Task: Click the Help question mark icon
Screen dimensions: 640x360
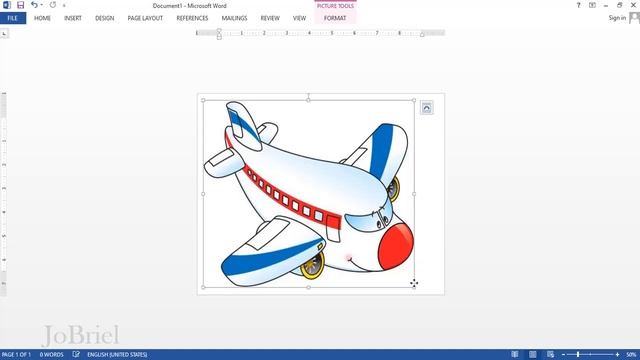Action: click(578, 5)
